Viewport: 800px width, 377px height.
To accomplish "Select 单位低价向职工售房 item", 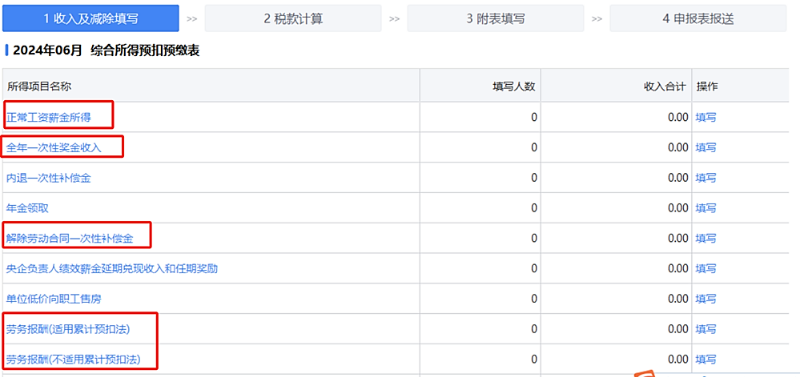I will [x=50, y=299].
